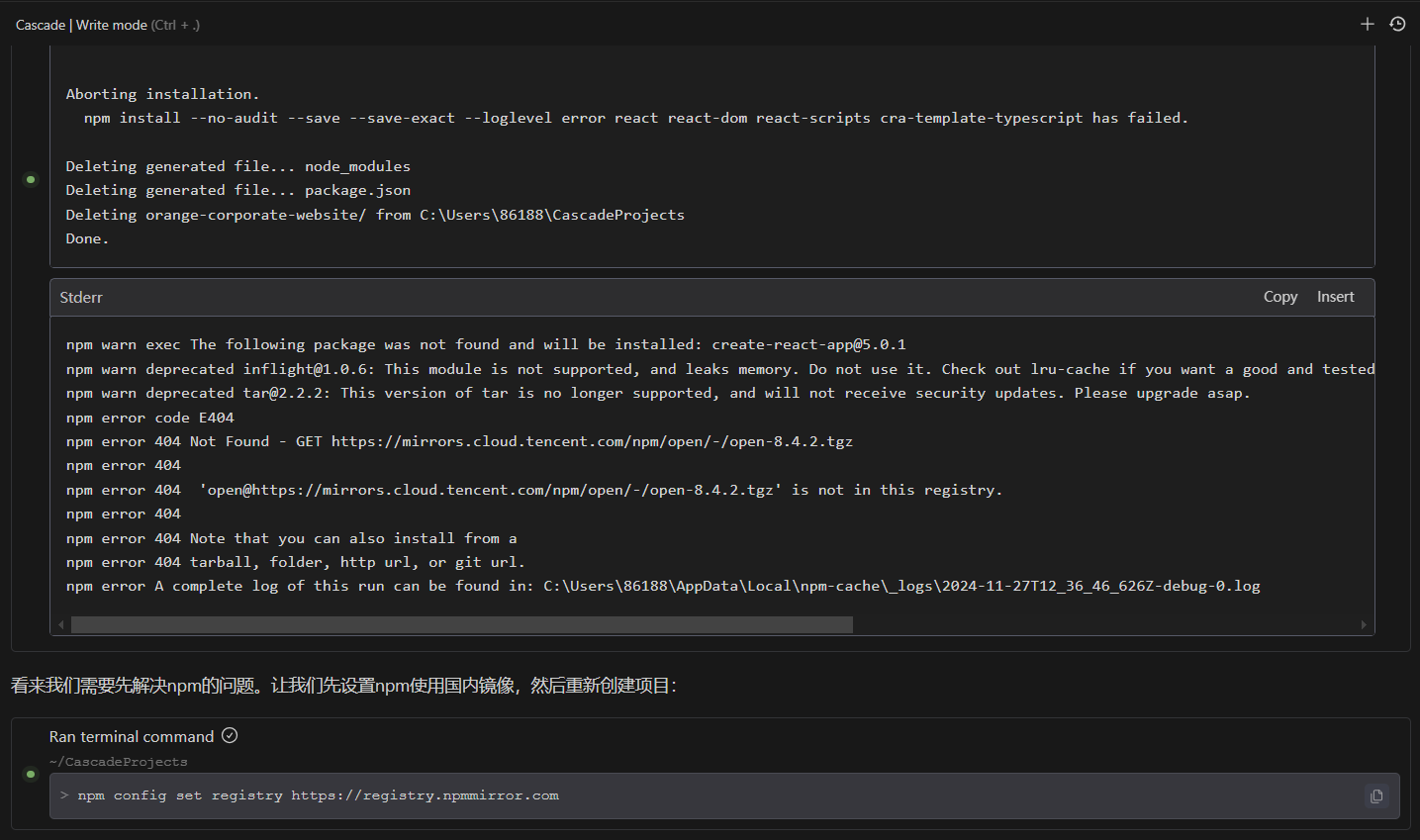Click the checkmark beside Ran terminal command
1420x840 pixels.
tap(230, 735)
